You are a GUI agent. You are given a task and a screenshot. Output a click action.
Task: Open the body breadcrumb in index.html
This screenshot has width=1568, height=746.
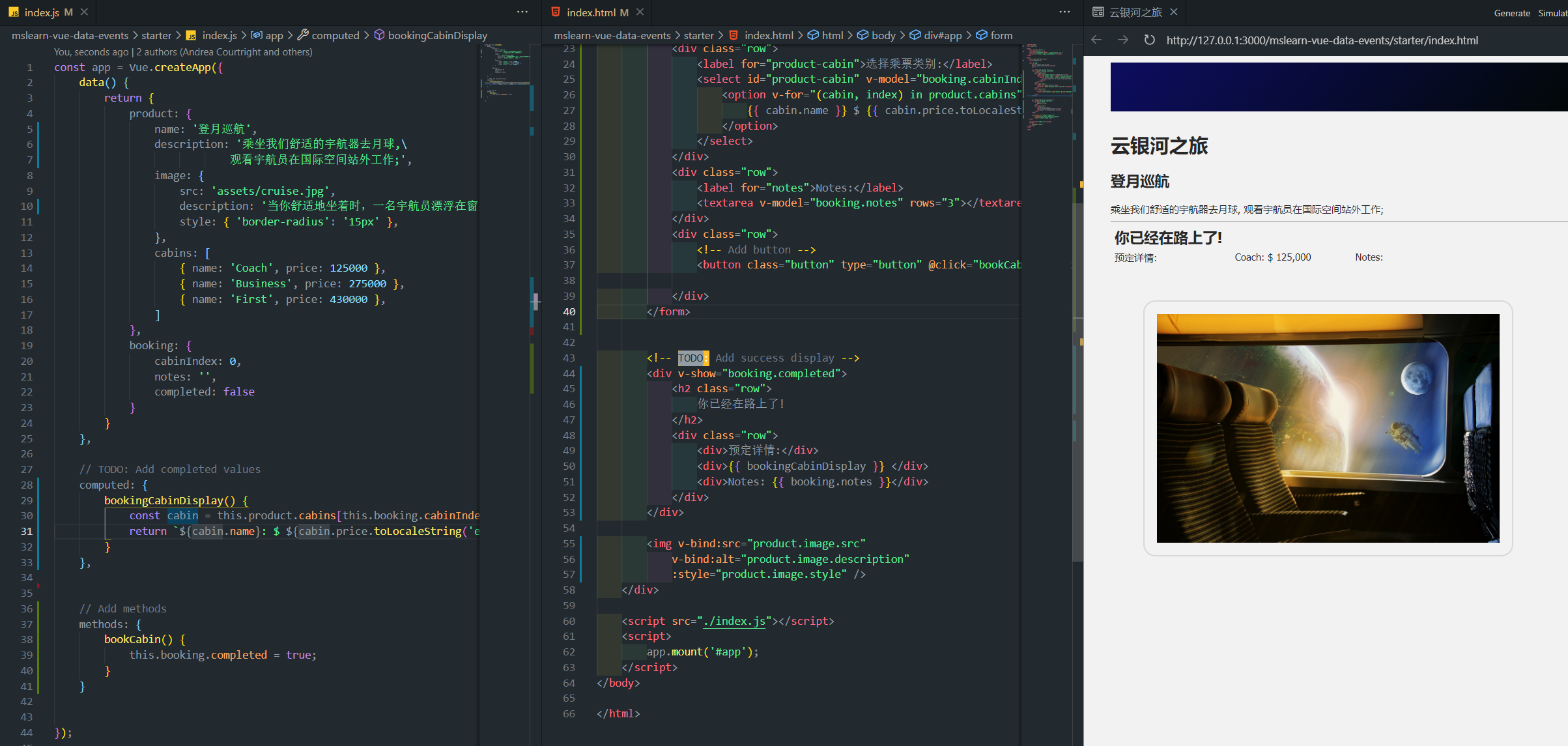click(876, 35)
